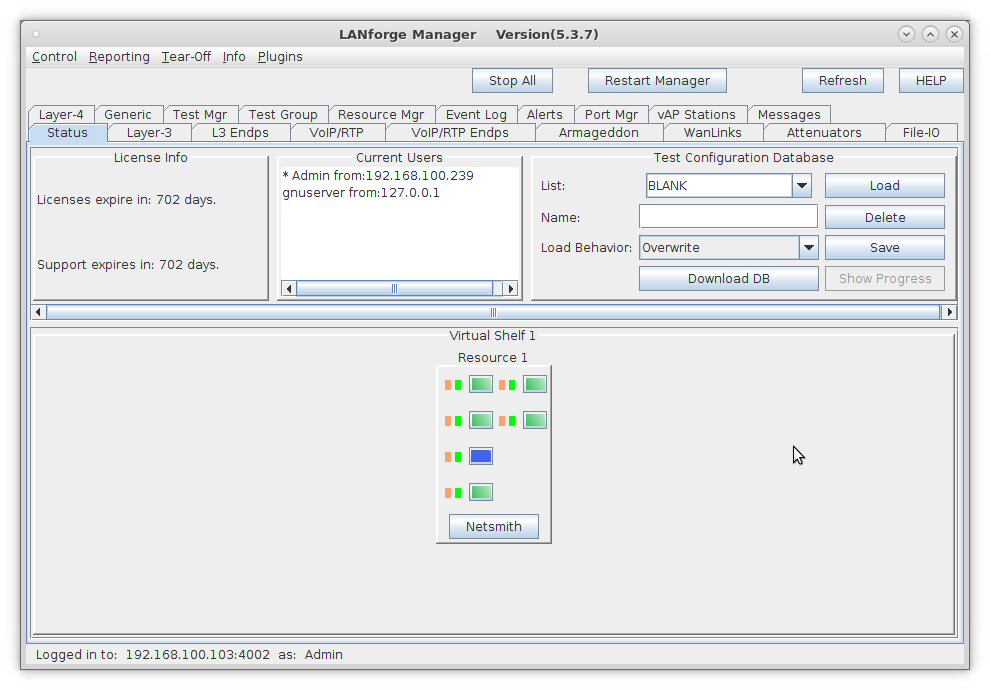Switch to the Port Mgr tab
The height and width of the screenshot is (690, 990).
611,114
